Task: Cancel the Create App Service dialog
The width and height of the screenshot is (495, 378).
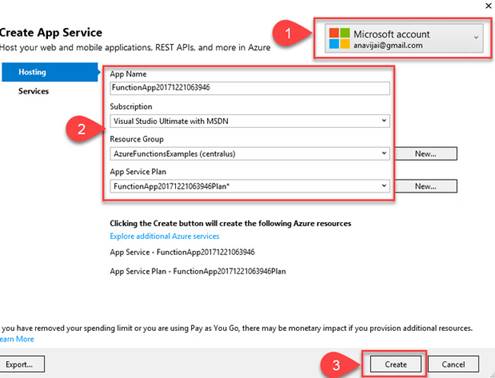Action: pyautogui.click(x=453, y=364)
